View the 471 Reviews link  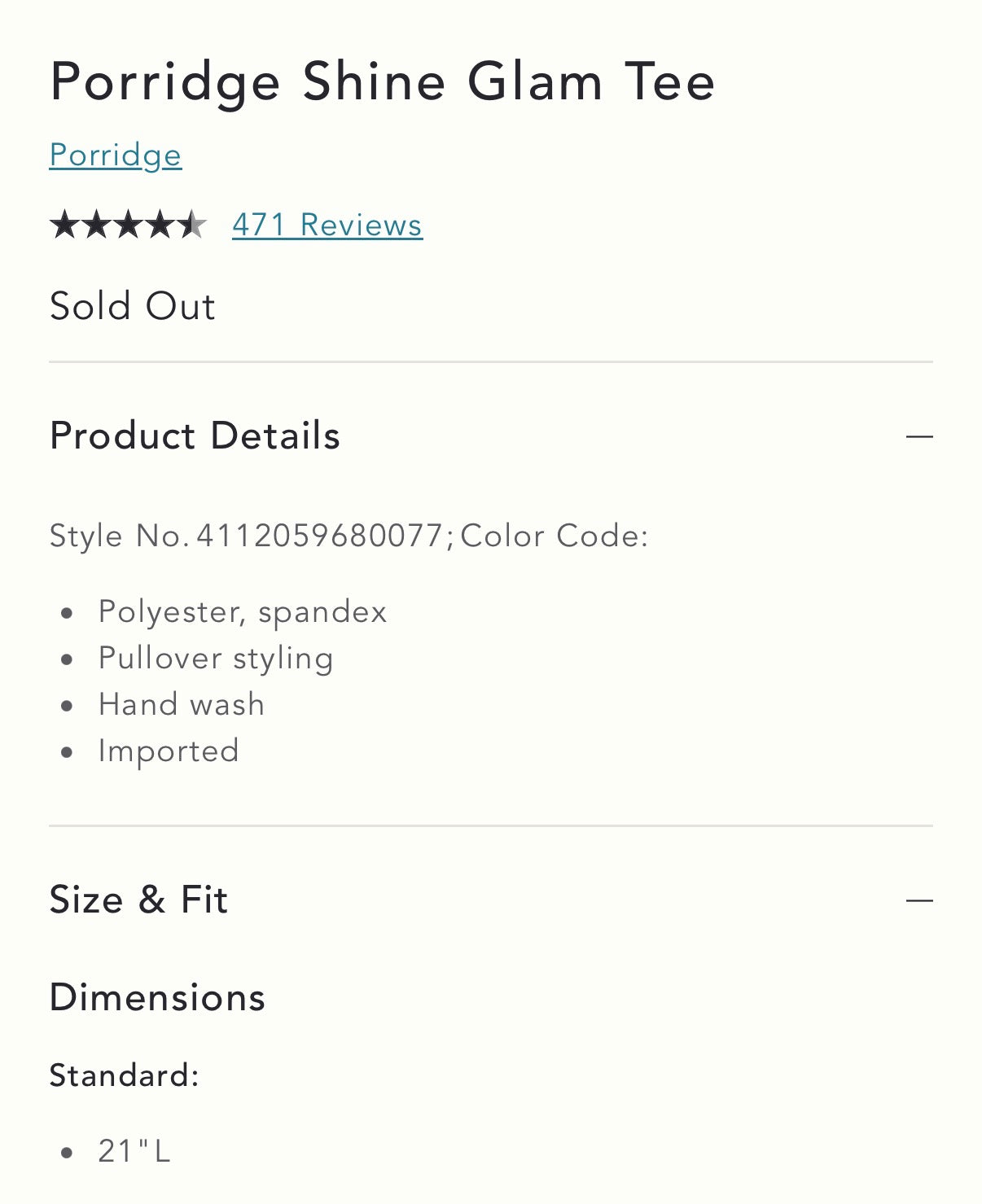(327, 225)
